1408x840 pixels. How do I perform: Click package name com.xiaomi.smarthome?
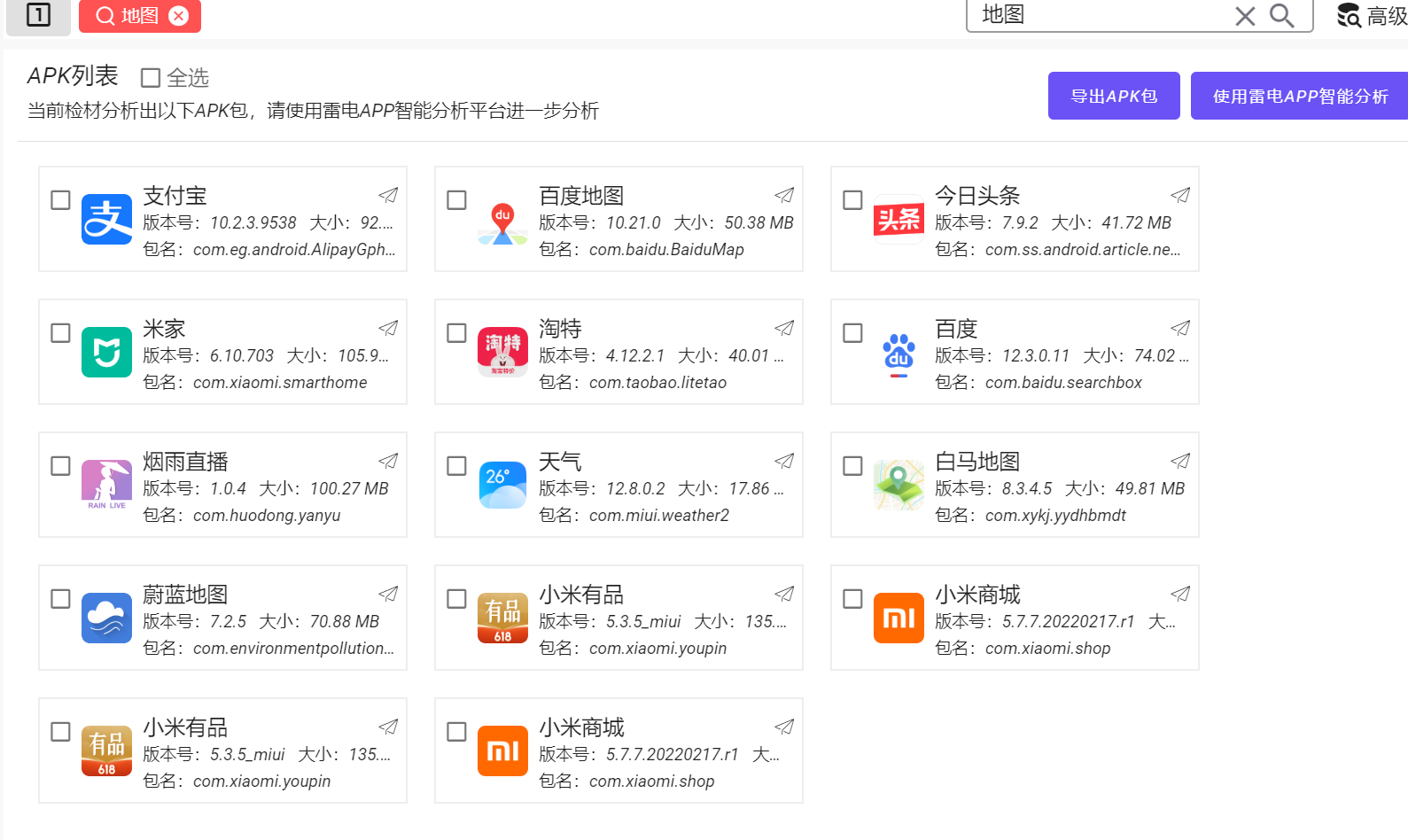(280, 383)
